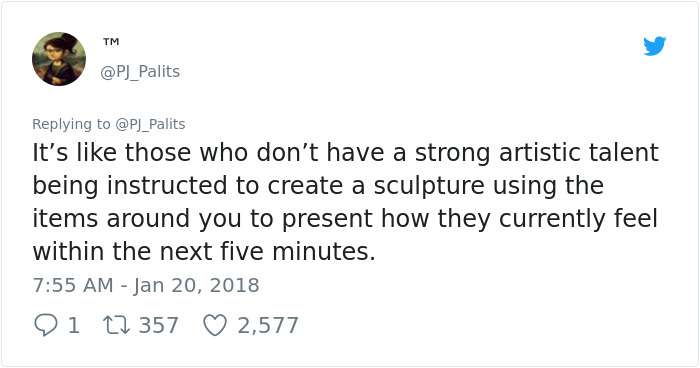Viewport: 700px width, 368px height.
Task: Click the phrase five minutes in tweet
Action: [297, 251]
